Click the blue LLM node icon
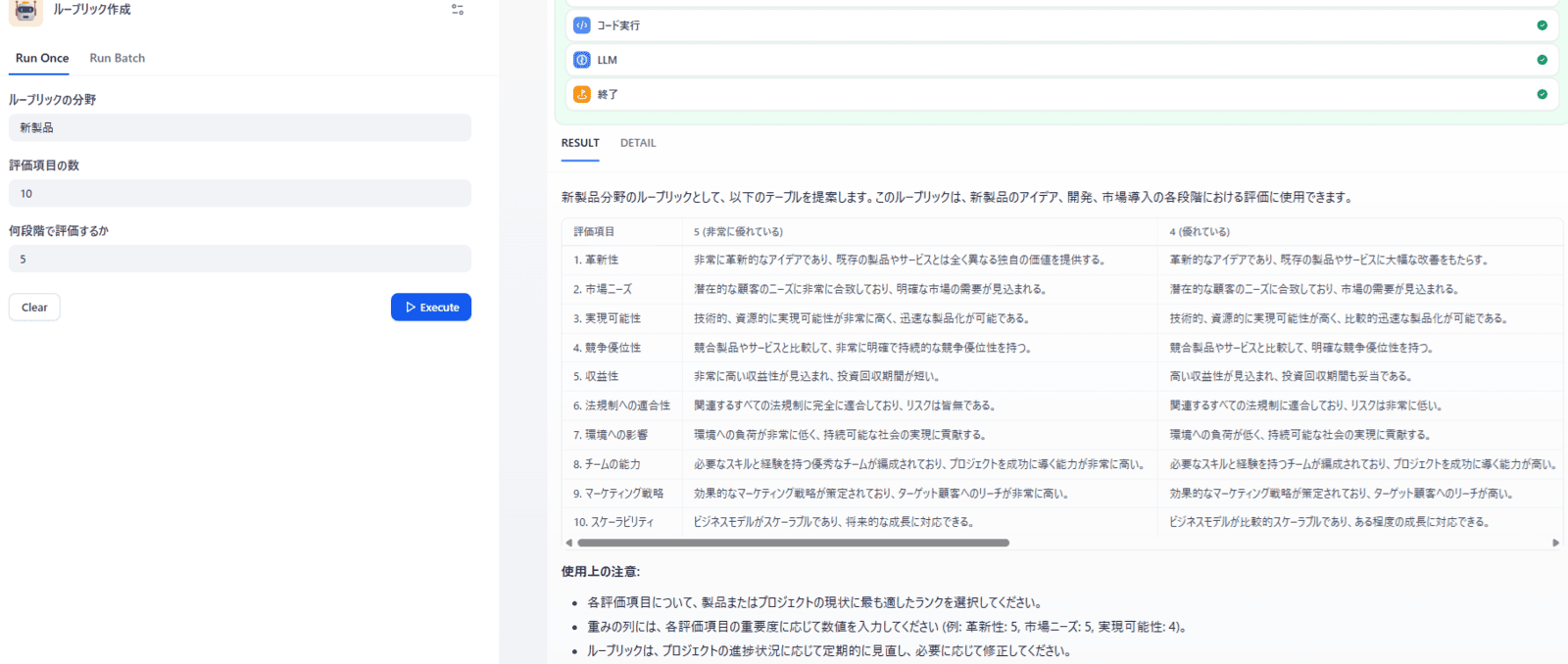 pyautogui.click(x=582, y=60)
